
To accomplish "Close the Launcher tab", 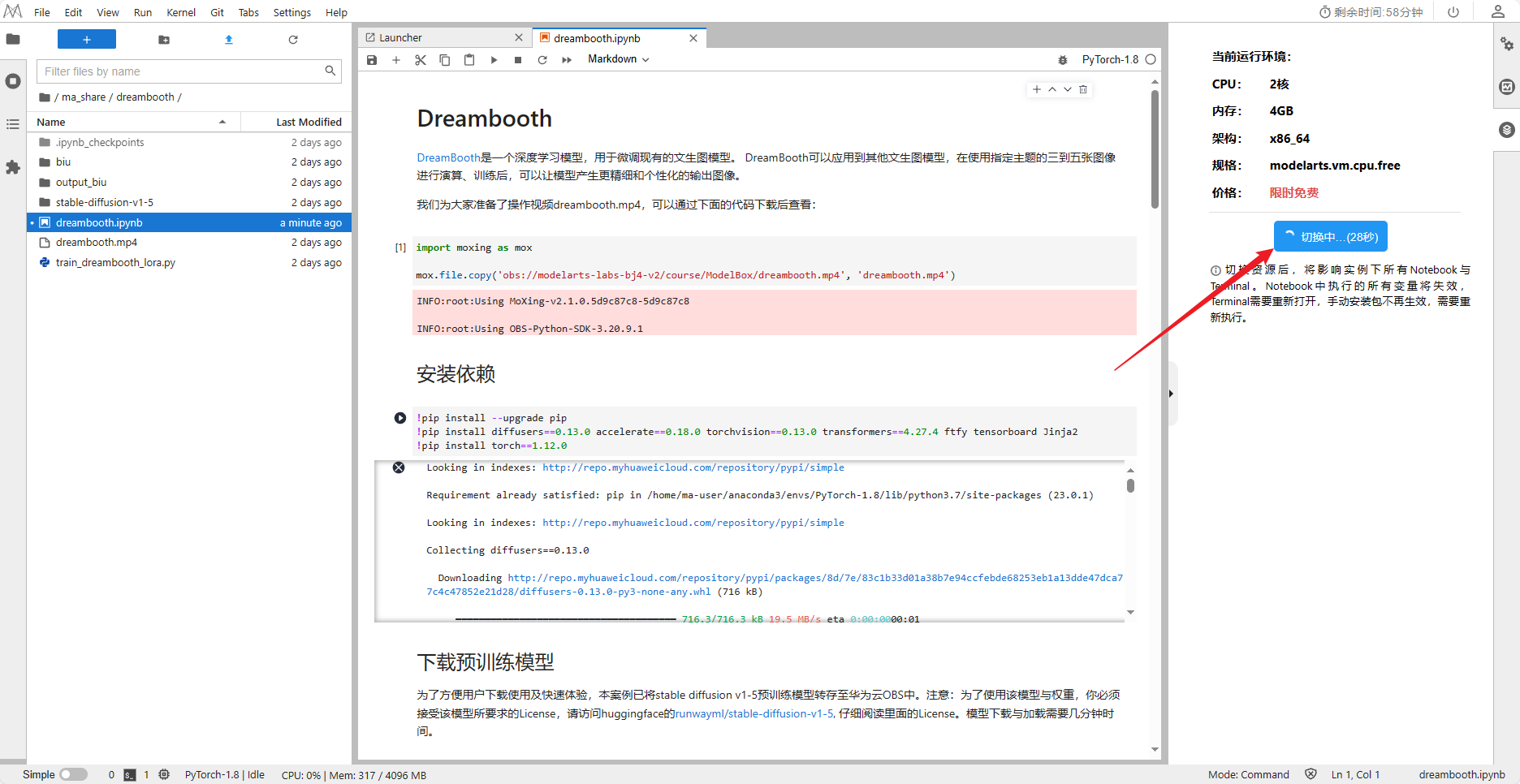I will (519, 37).
